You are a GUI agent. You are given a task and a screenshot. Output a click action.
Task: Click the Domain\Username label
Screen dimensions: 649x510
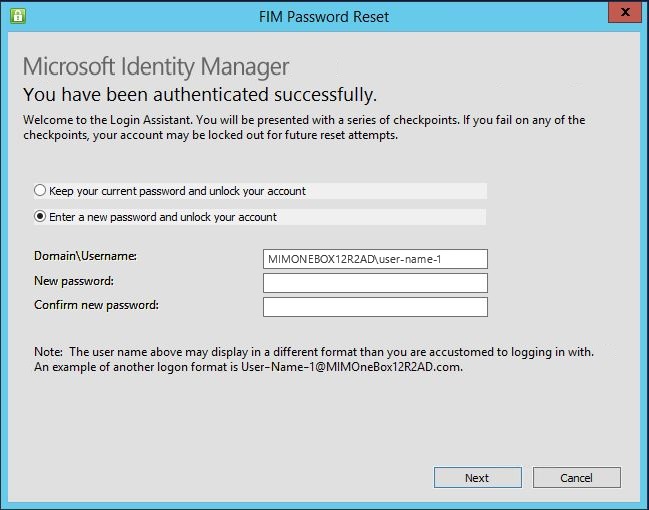click(x=85, y=257)
